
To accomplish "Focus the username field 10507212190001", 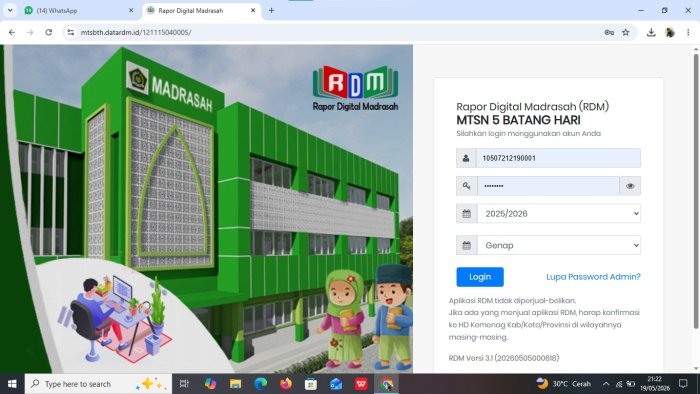I will 558,158.
